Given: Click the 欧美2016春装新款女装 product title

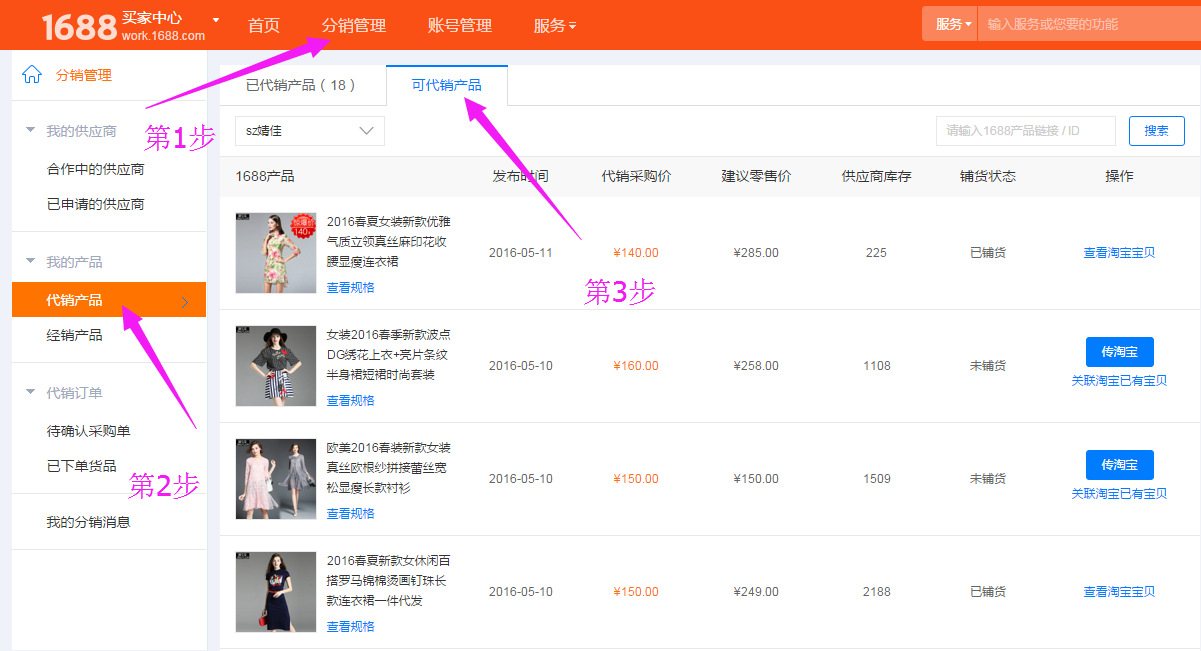Looking at the screenshot, I should [x=388, y=467].
